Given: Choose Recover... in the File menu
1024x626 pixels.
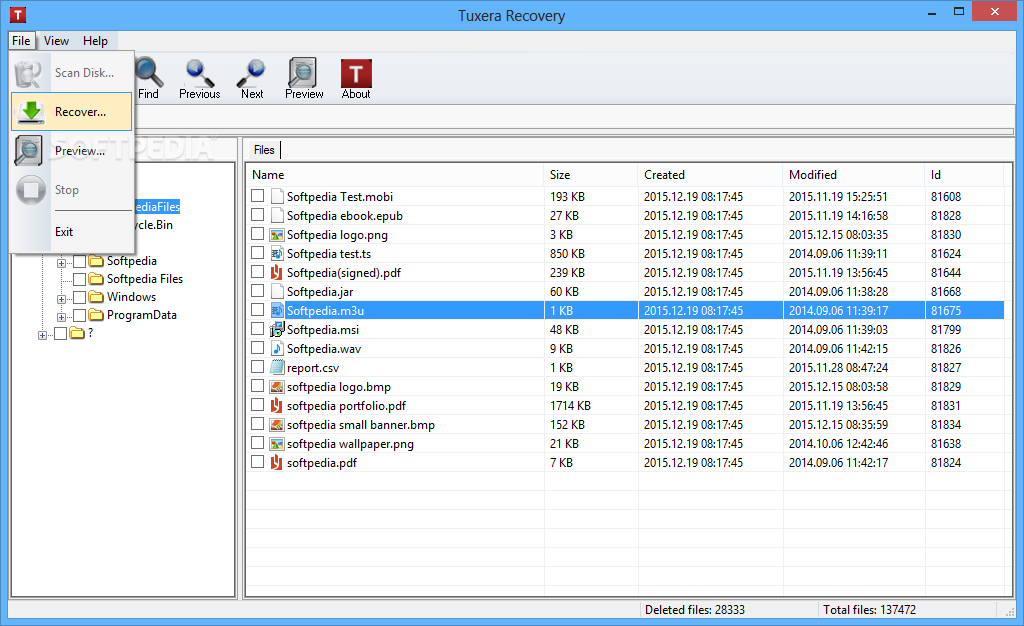Looking at the screenshot, I should click(71, 112).
